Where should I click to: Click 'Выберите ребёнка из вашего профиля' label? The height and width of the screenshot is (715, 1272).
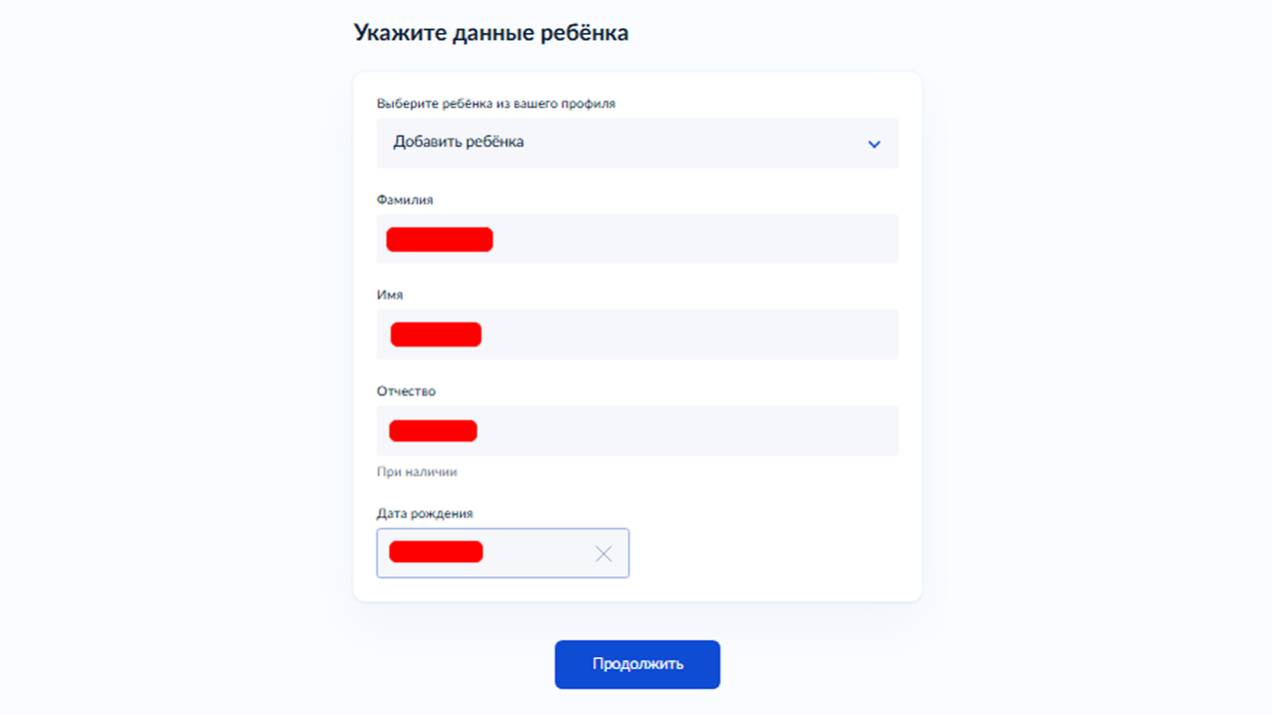click(x=496, y=103)
